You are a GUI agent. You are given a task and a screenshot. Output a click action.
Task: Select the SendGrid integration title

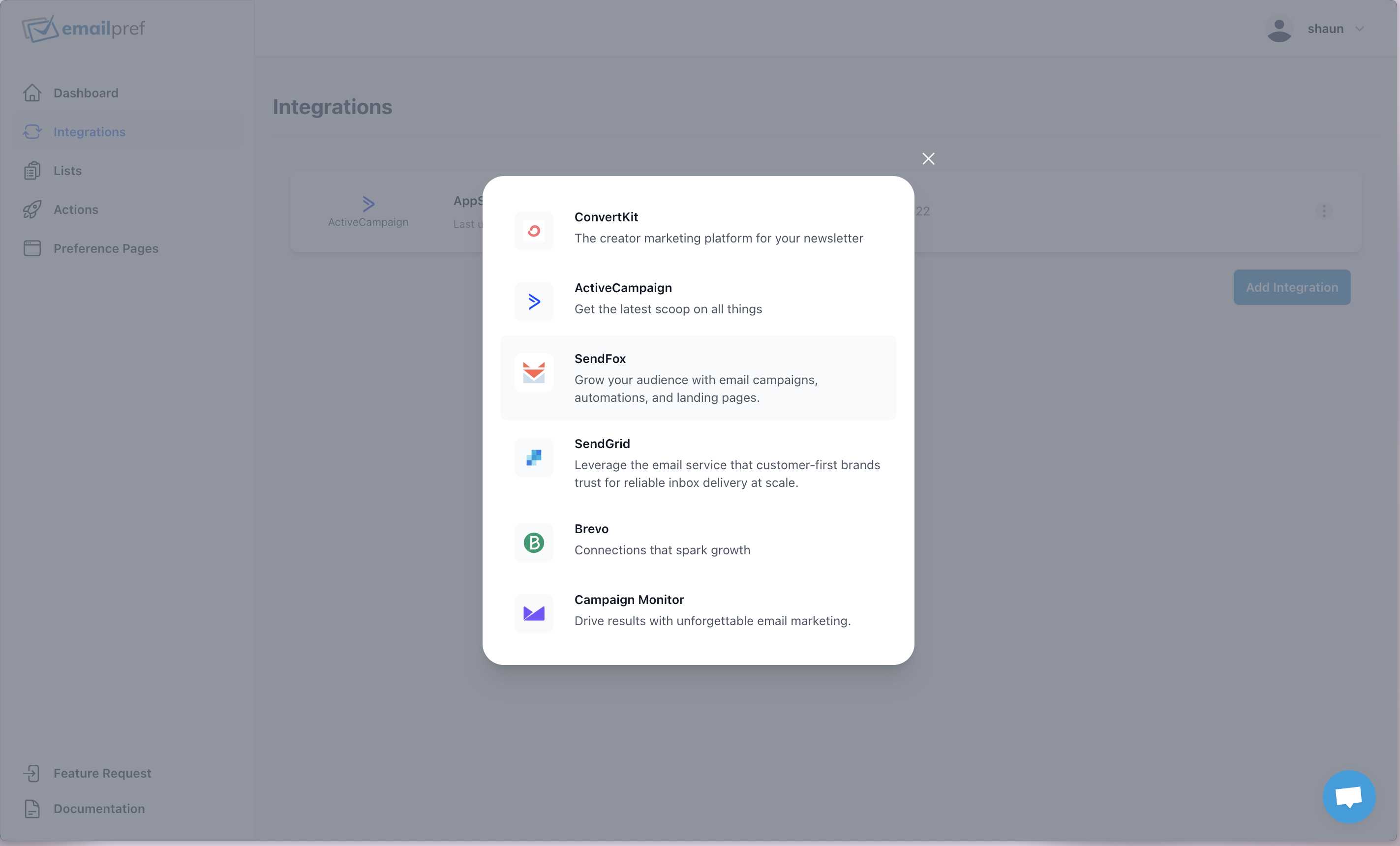pyautogui.click(x=602, y=444)
